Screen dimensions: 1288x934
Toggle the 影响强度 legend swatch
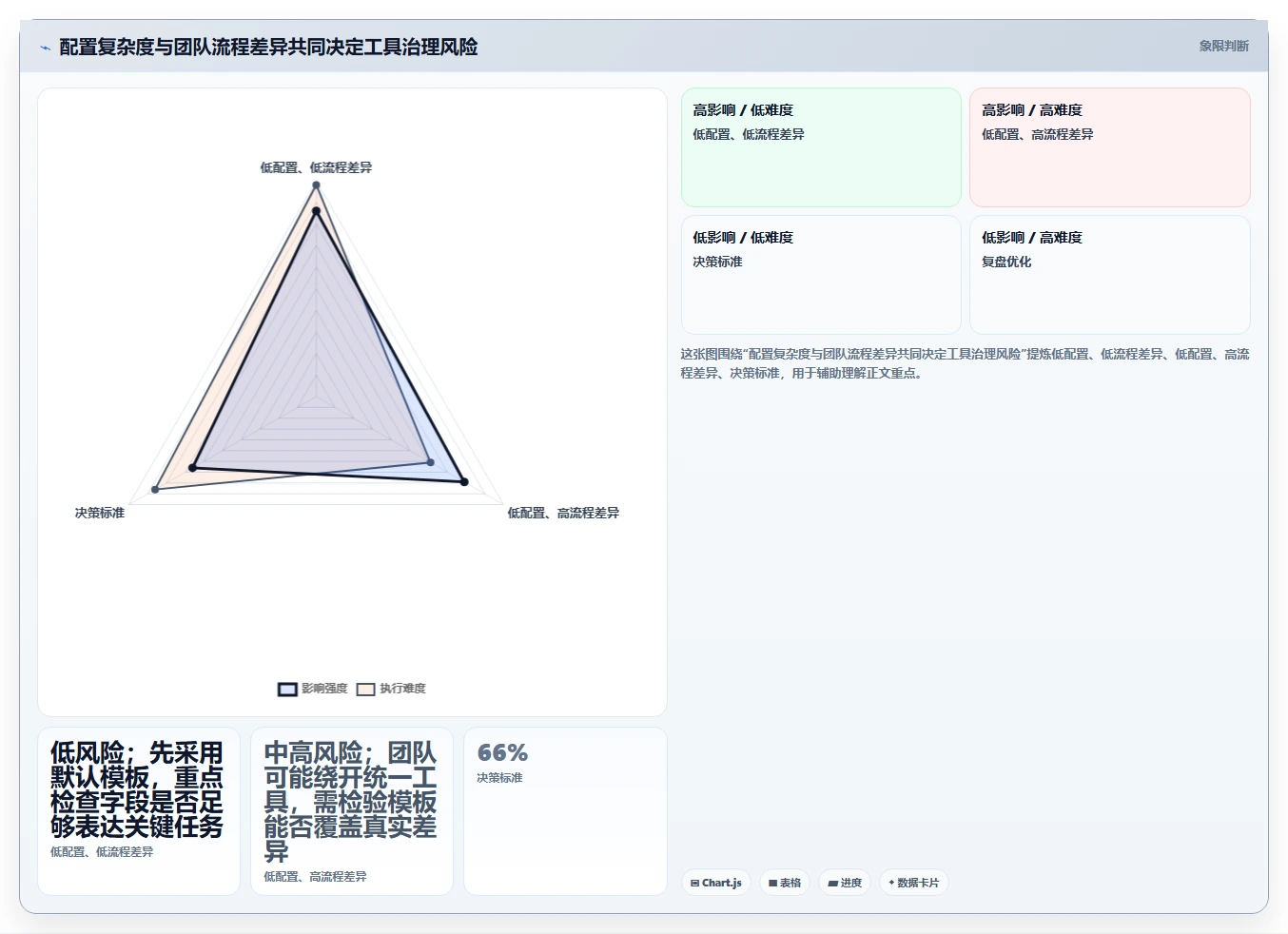tap(287, 690)
